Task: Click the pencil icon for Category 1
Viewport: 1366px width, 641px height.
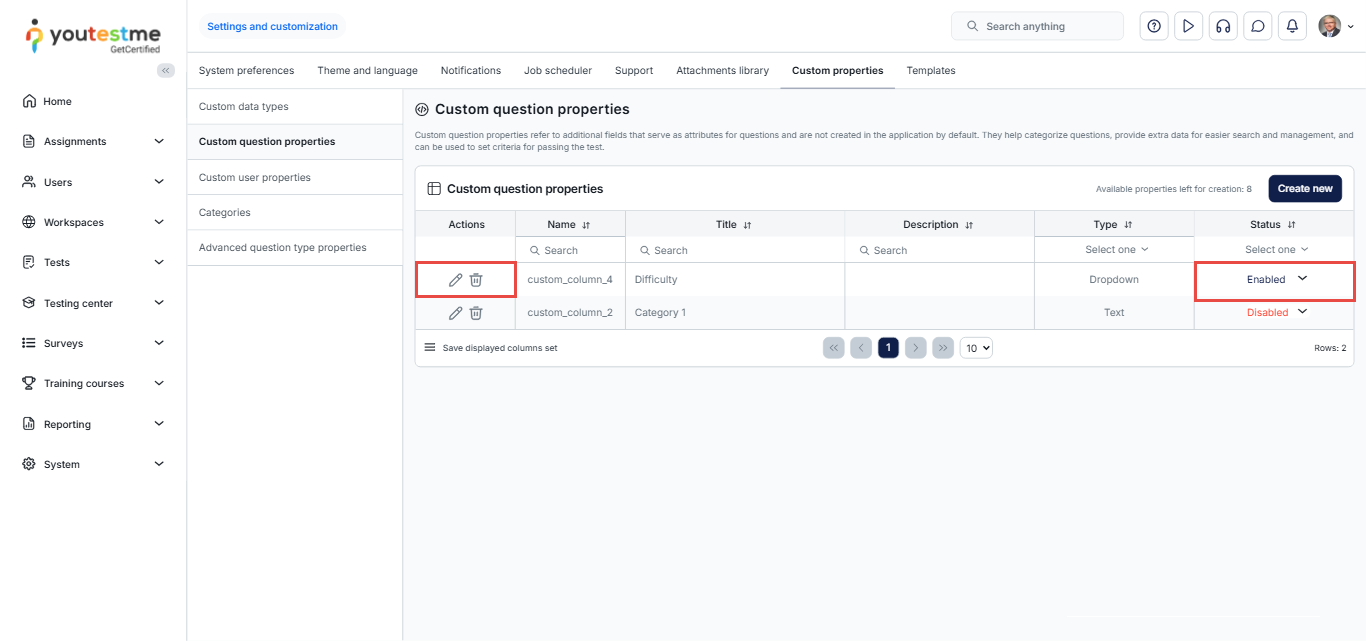Action: [x=455, y=313]
